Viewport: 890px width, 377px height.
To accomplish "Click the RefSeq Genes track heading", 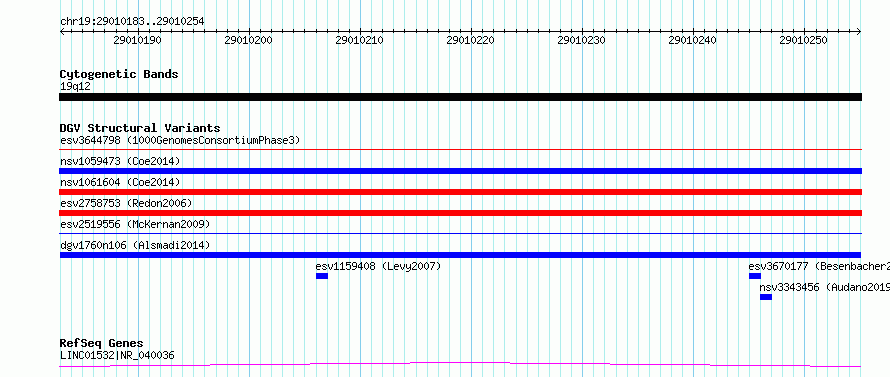I will pos(102,343).
